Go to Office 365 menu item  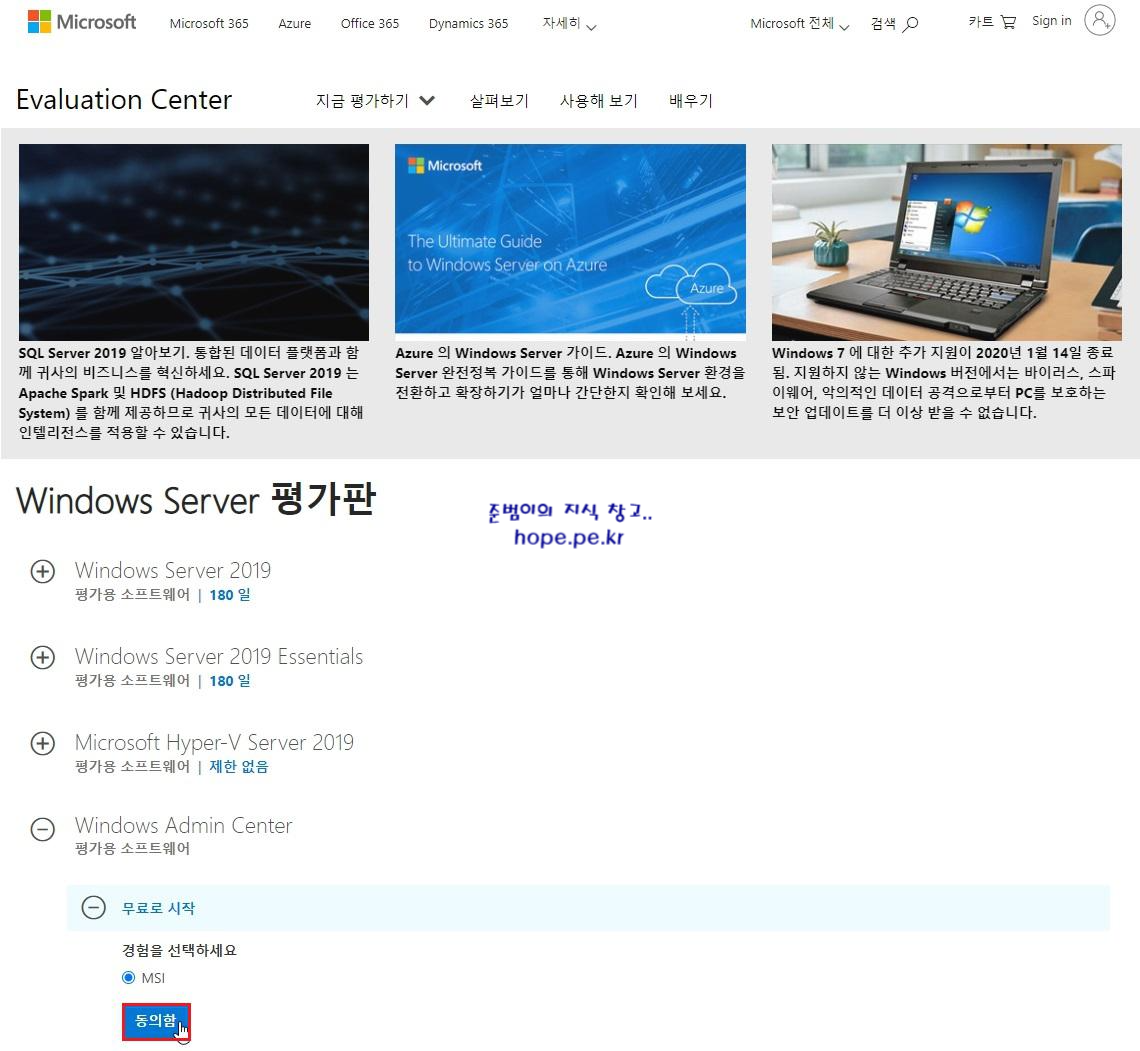(x=369, y=23)
